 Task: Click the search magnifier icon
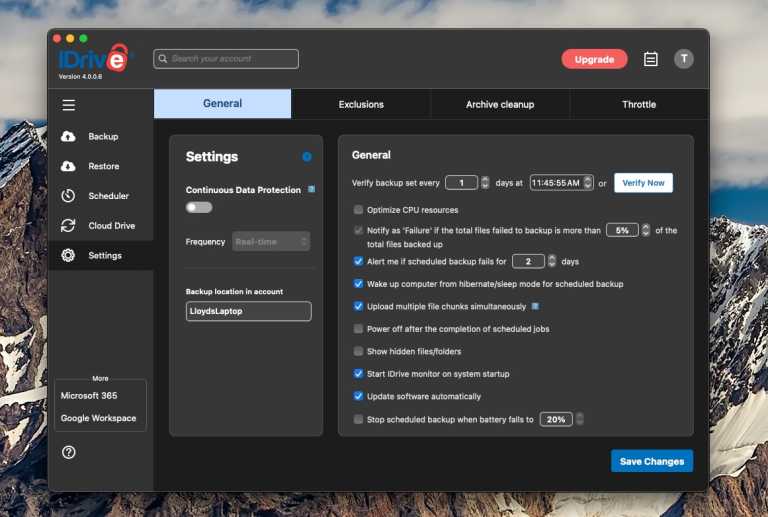pyautogui.click(x=163, y=59)
